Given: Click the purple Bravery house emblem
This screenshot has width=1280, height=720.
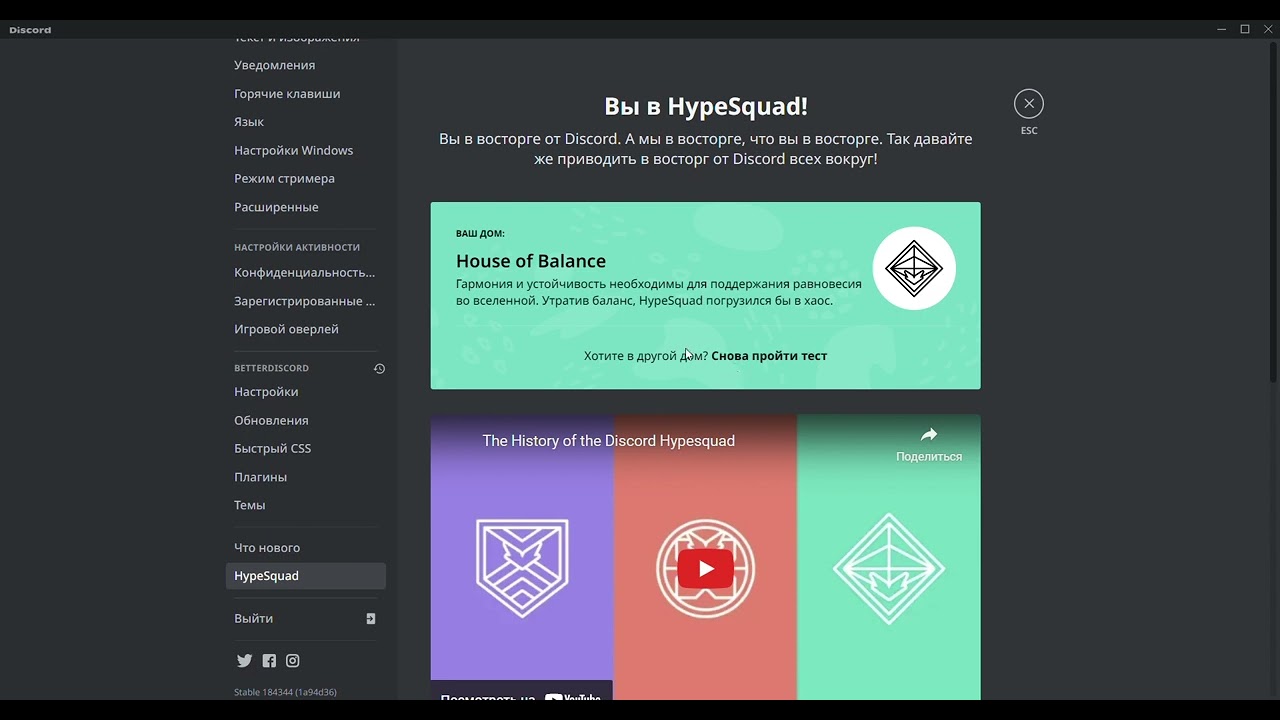Looking at the screenshot, I should click(522, 568).
